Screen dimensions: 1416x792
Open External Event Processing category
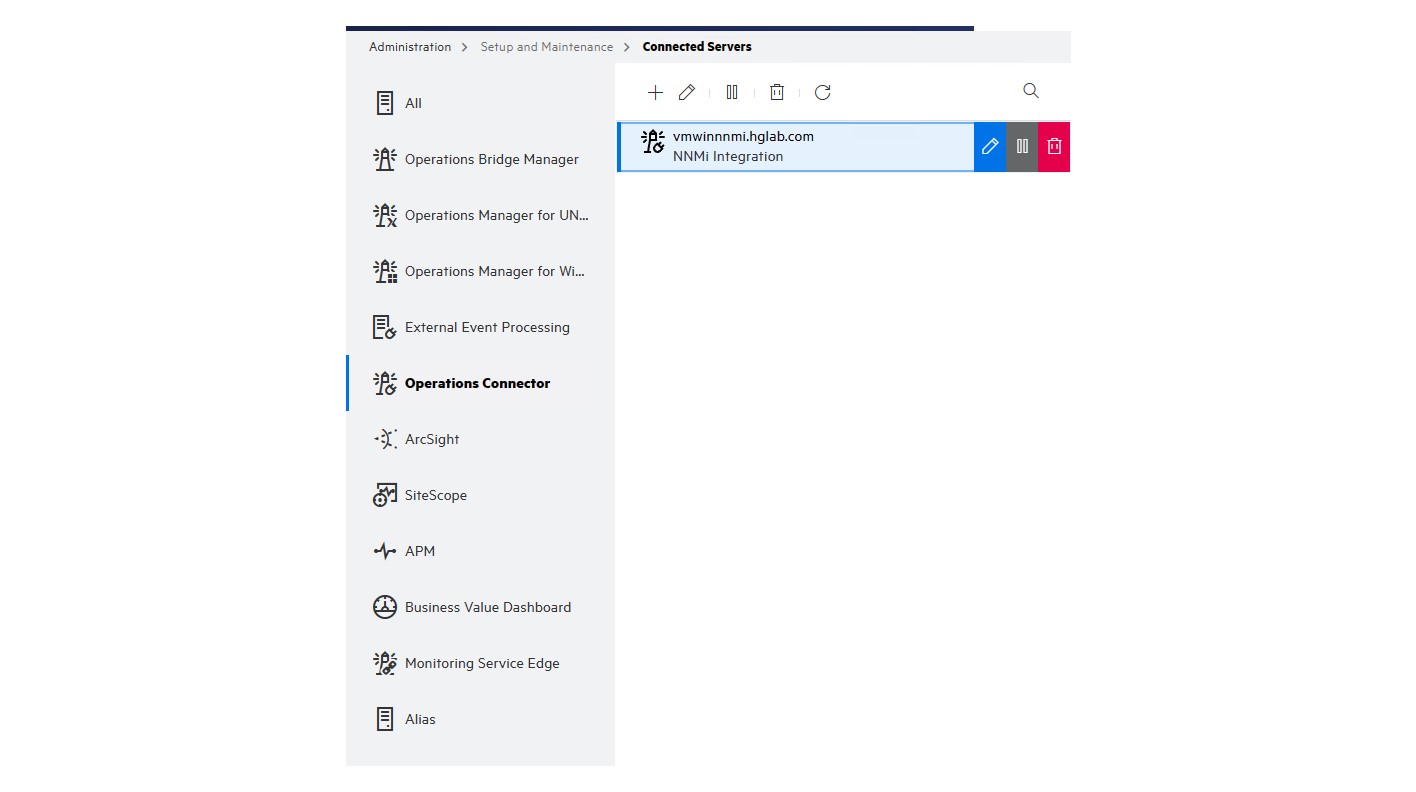481,327
